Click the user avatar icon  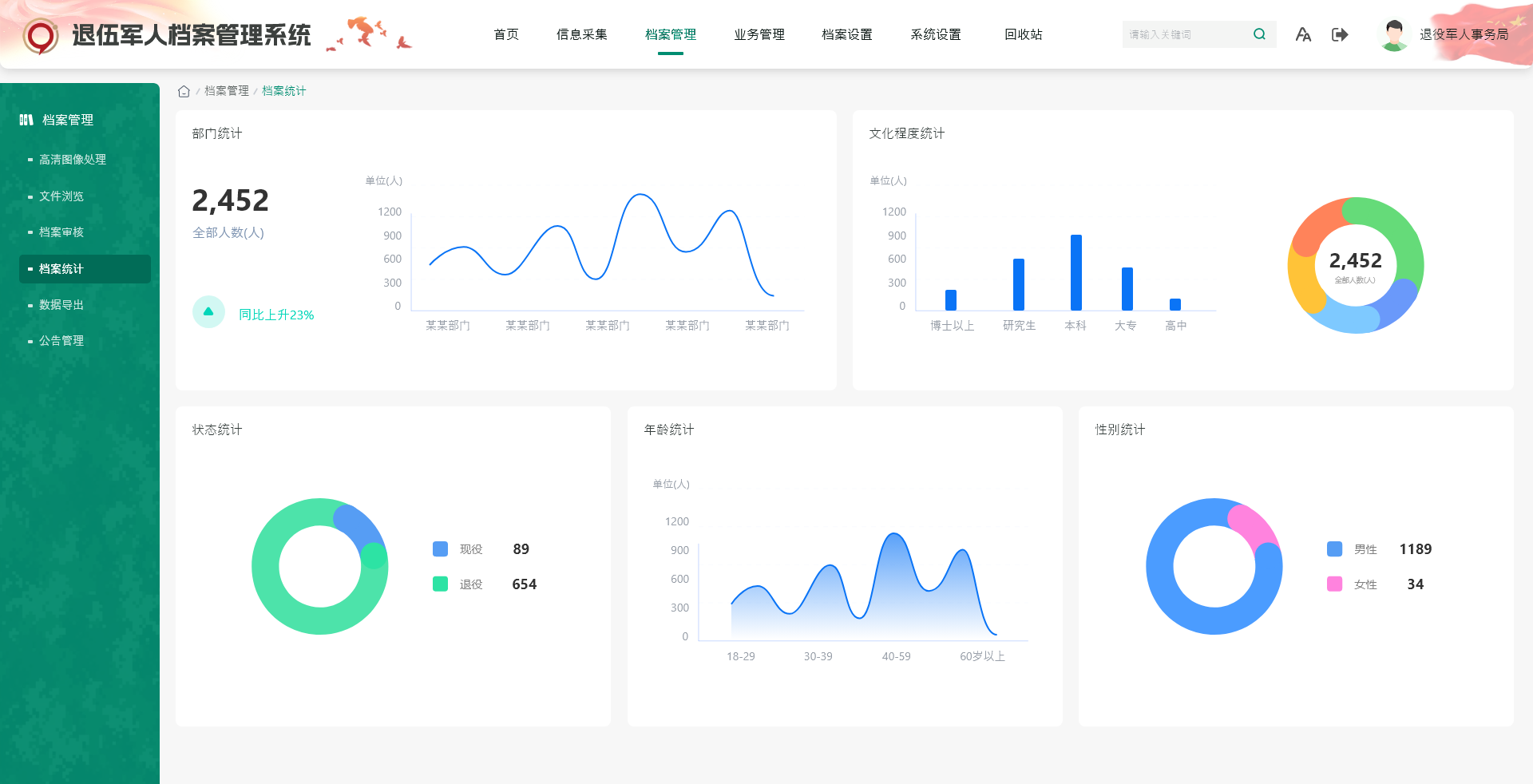click(1394, 35)
